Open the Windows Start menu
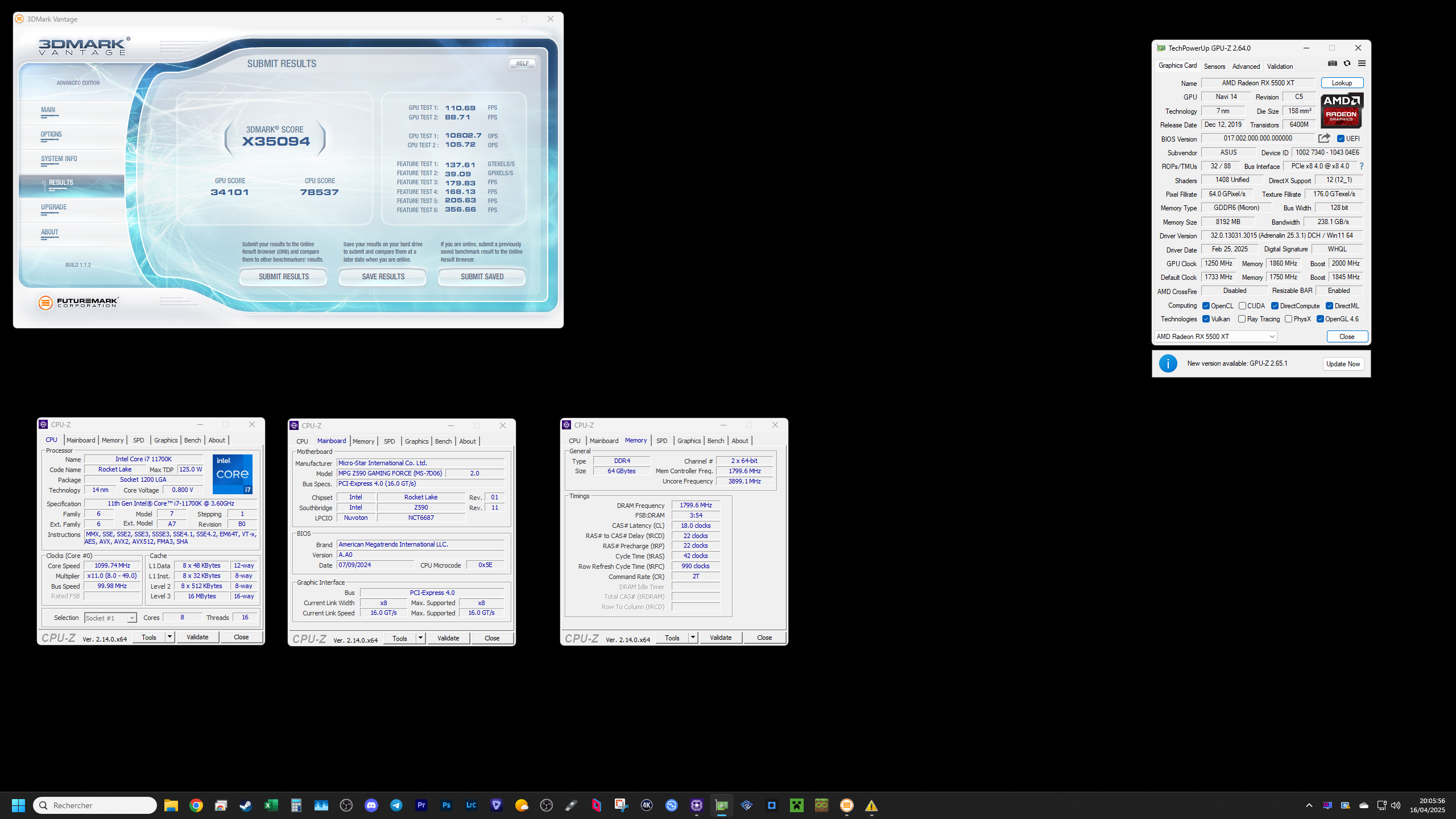This screenshot has height=819, width=1456. (18, 805)
